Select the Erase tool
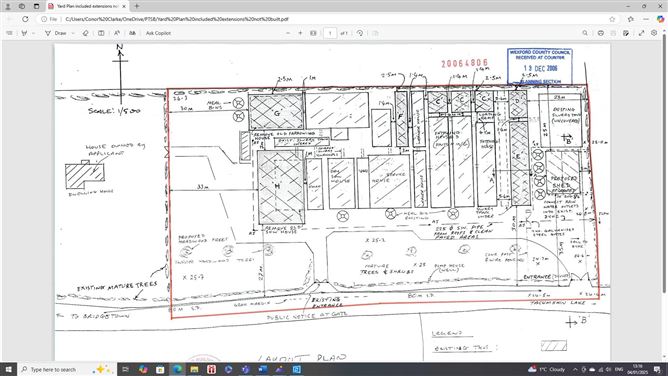Screen dimensions: 668x376 86,33
